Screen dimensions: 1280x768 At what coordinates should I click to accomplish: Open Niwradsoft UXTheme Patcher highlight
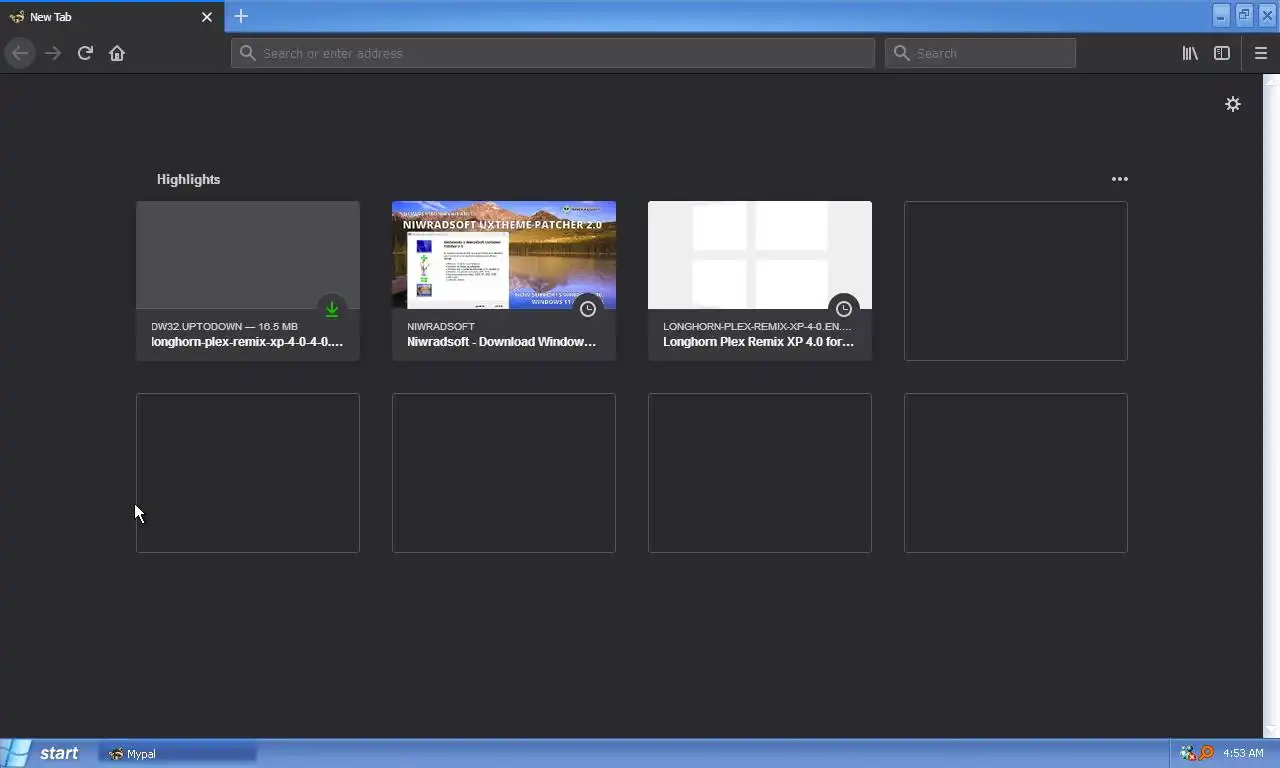pyautogui.click(x=504, y=281)
